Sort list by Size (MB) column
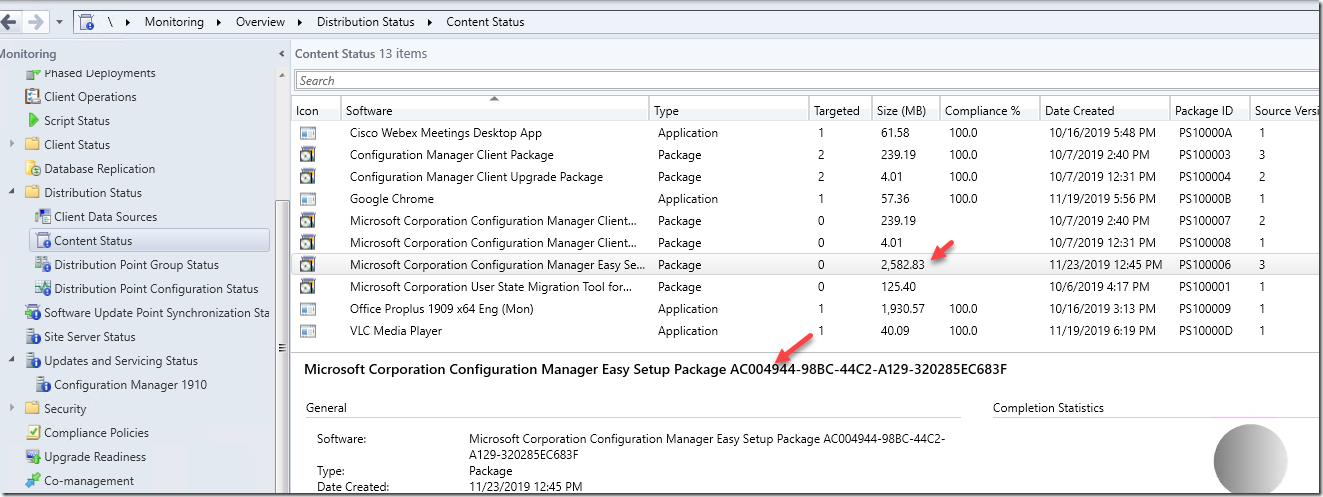Image resolution: width=1323 pixels, height=497 pixels. [x=901, y=111]
